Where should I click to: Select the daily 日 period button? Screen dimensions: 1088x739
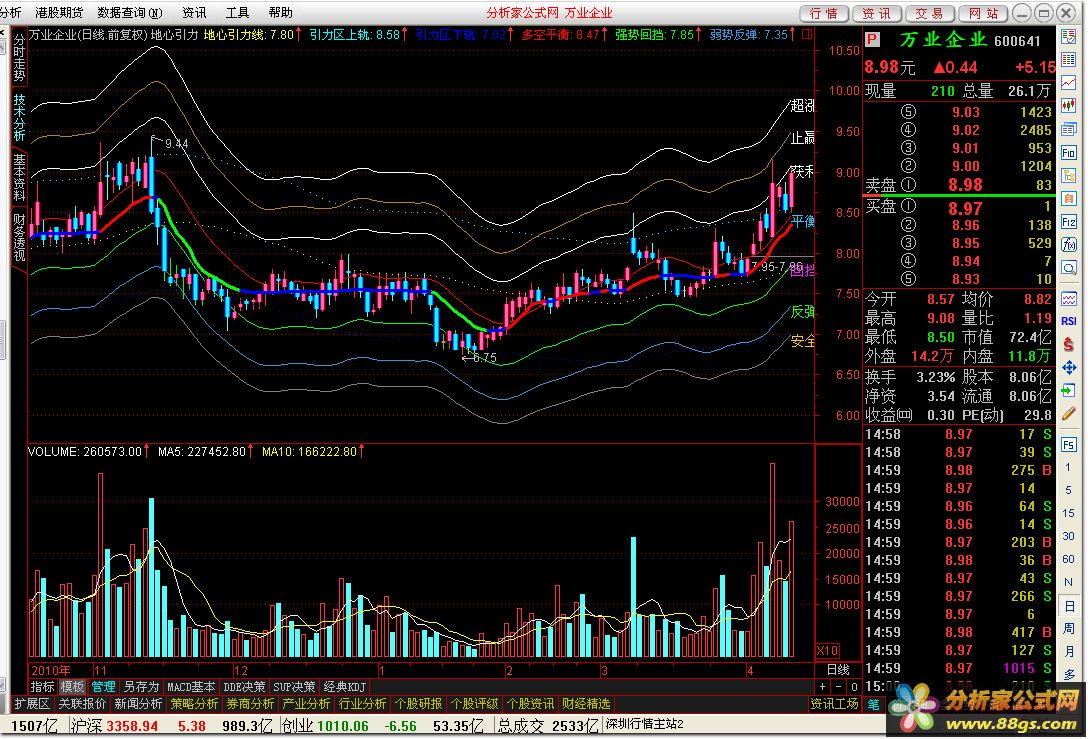pos(1069,606)
